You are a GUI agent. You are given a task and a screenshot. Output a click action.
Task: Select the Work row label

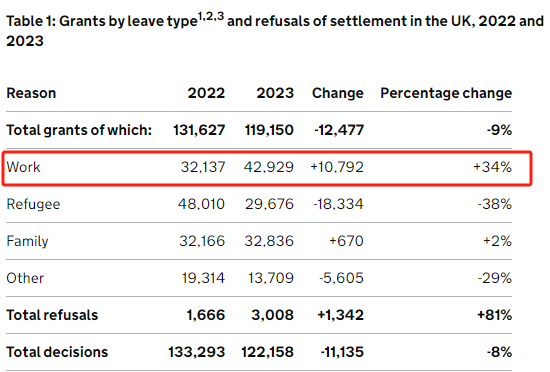pos(24,167)
